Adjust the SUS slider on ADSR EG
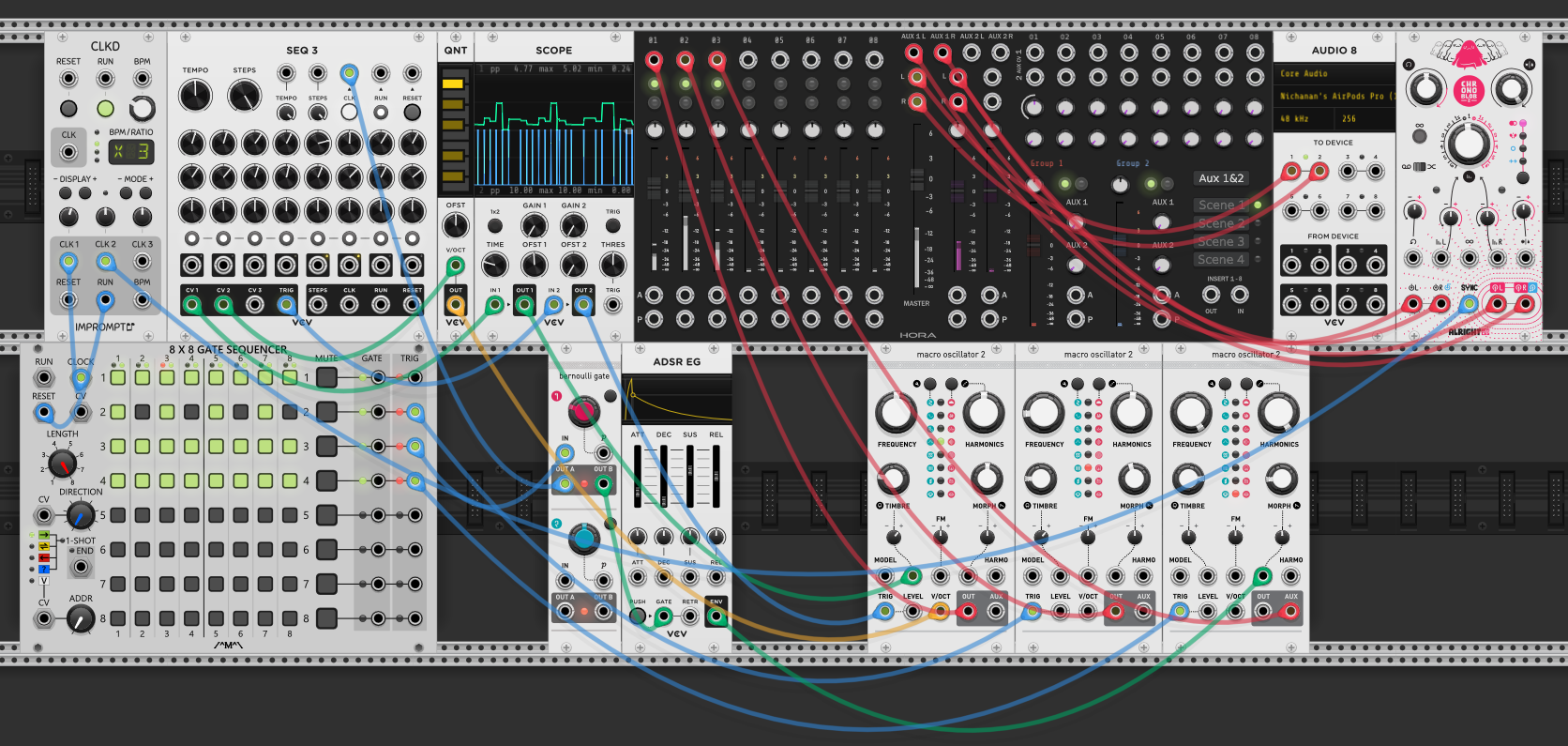 click(x=690, y=478)
